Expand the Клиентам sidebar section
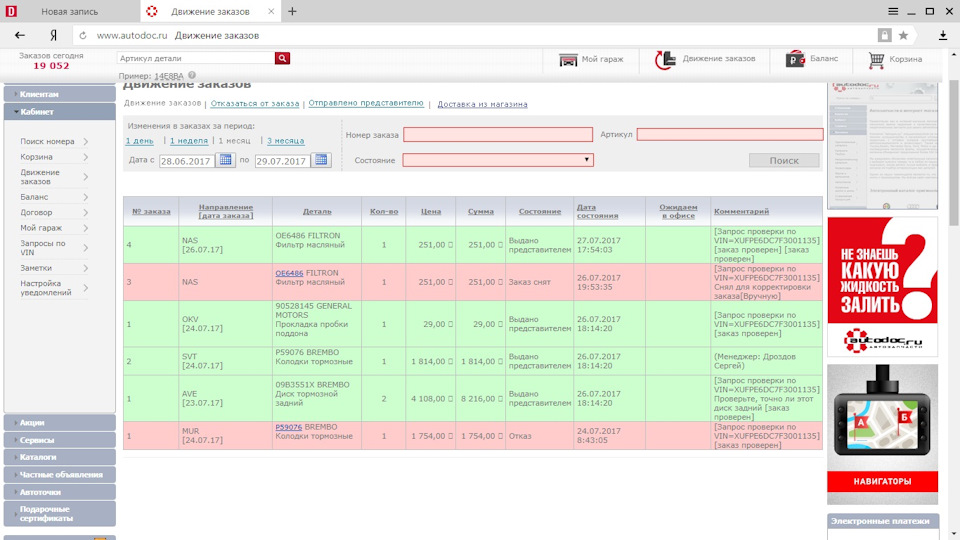This screenshot has height=540, width=960. [59, 94]
